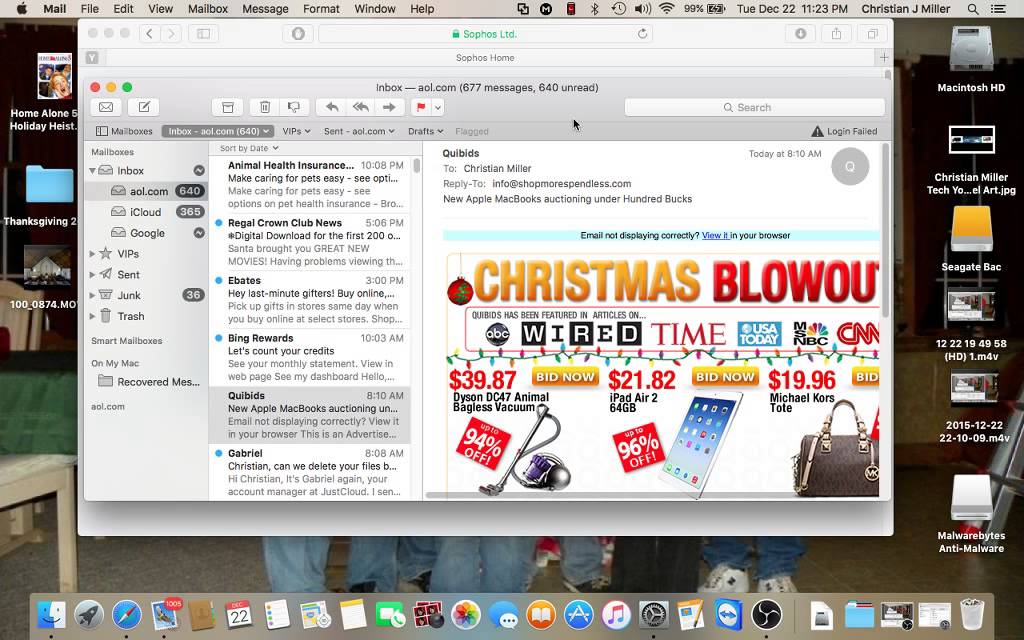The image size is (1024, 640).
Task: Open iTunes from the Dock
Action: pos(616,615)
